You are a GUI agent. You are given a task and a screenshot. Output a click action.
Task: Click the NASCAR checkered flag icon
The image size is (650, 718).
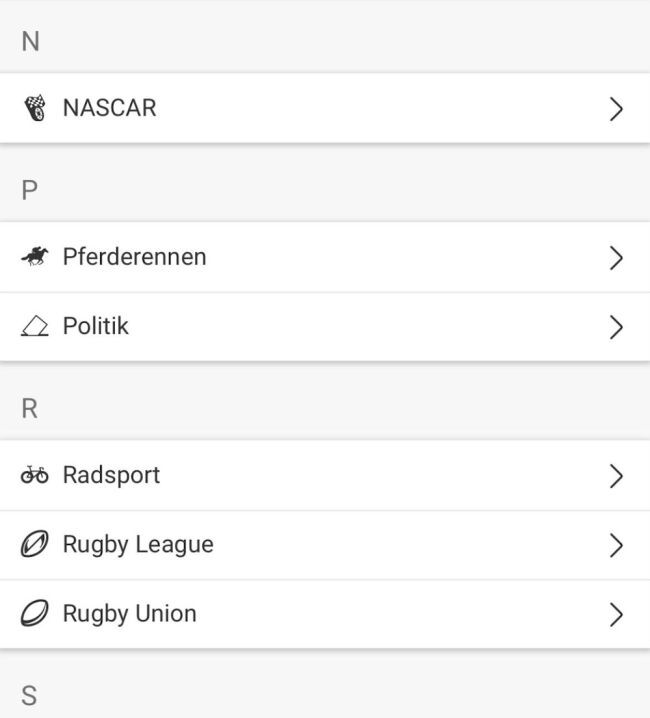pos(34,109)
